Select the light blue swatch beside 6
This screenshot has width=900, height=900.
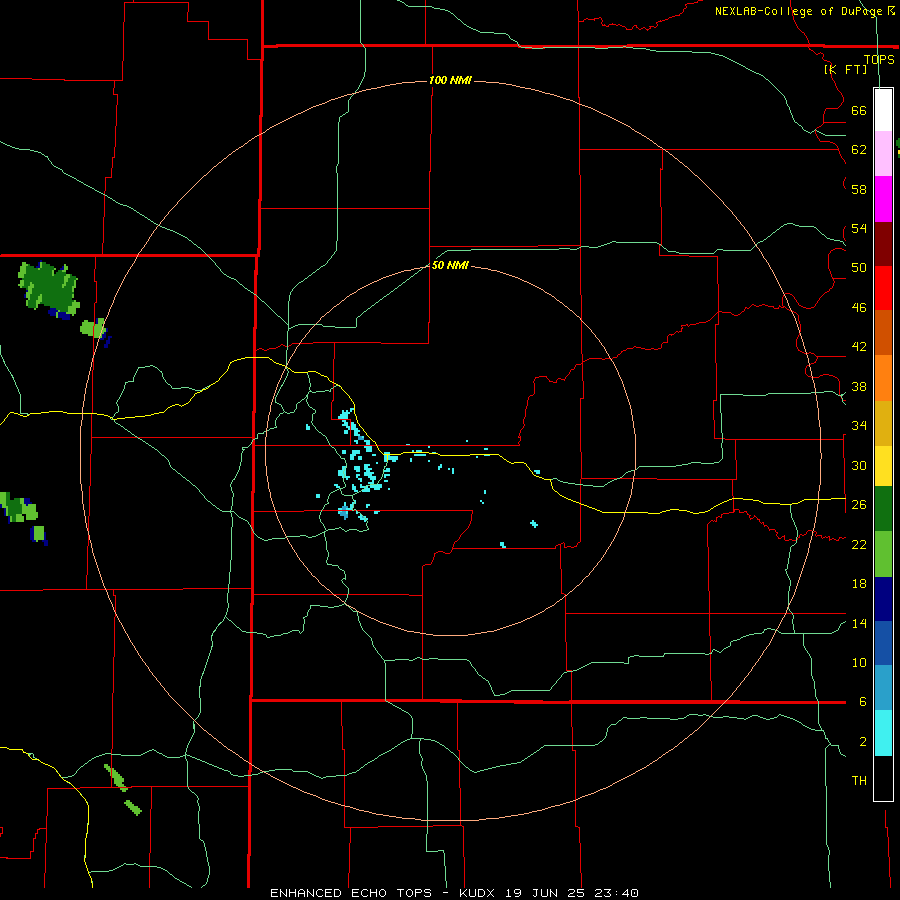tap(883, 688)
